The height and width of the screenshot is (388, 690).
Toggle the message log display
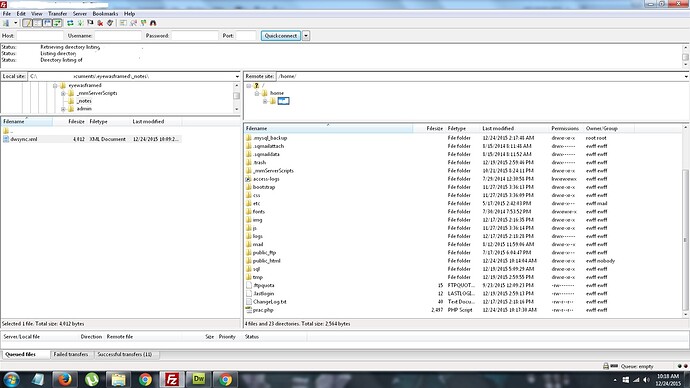[27, 23]
